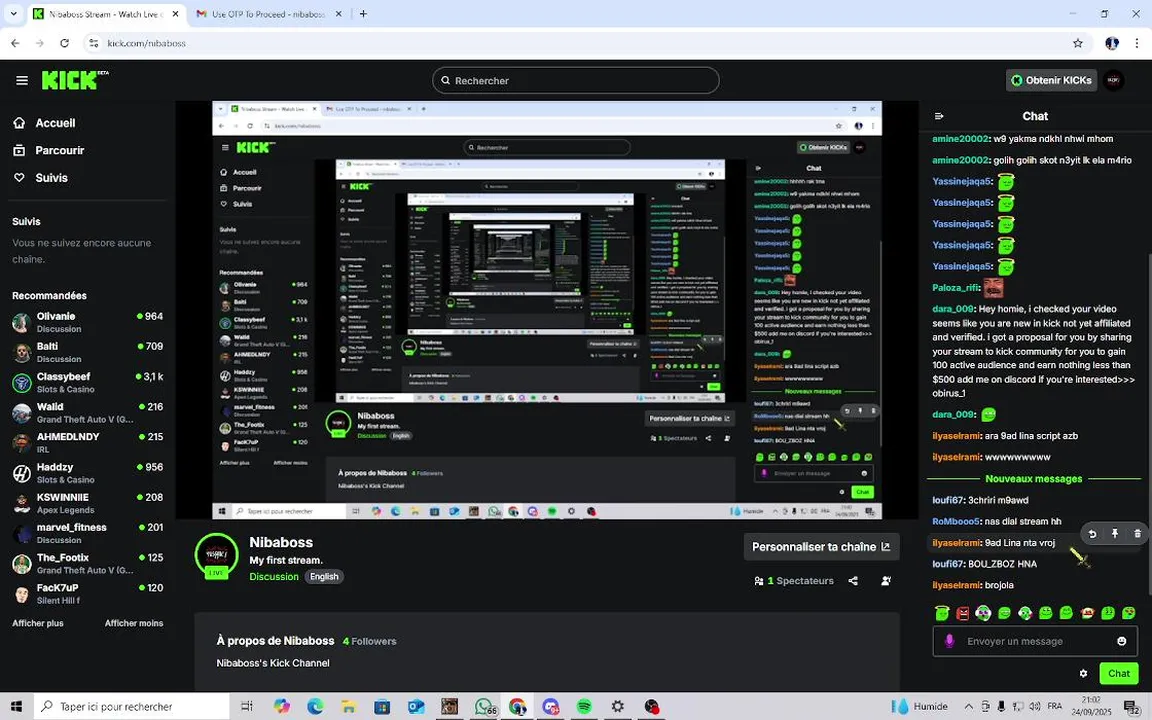Open recommended channel AHMEDLNDY
The image size is (1152, 720).
coord(88,443)
